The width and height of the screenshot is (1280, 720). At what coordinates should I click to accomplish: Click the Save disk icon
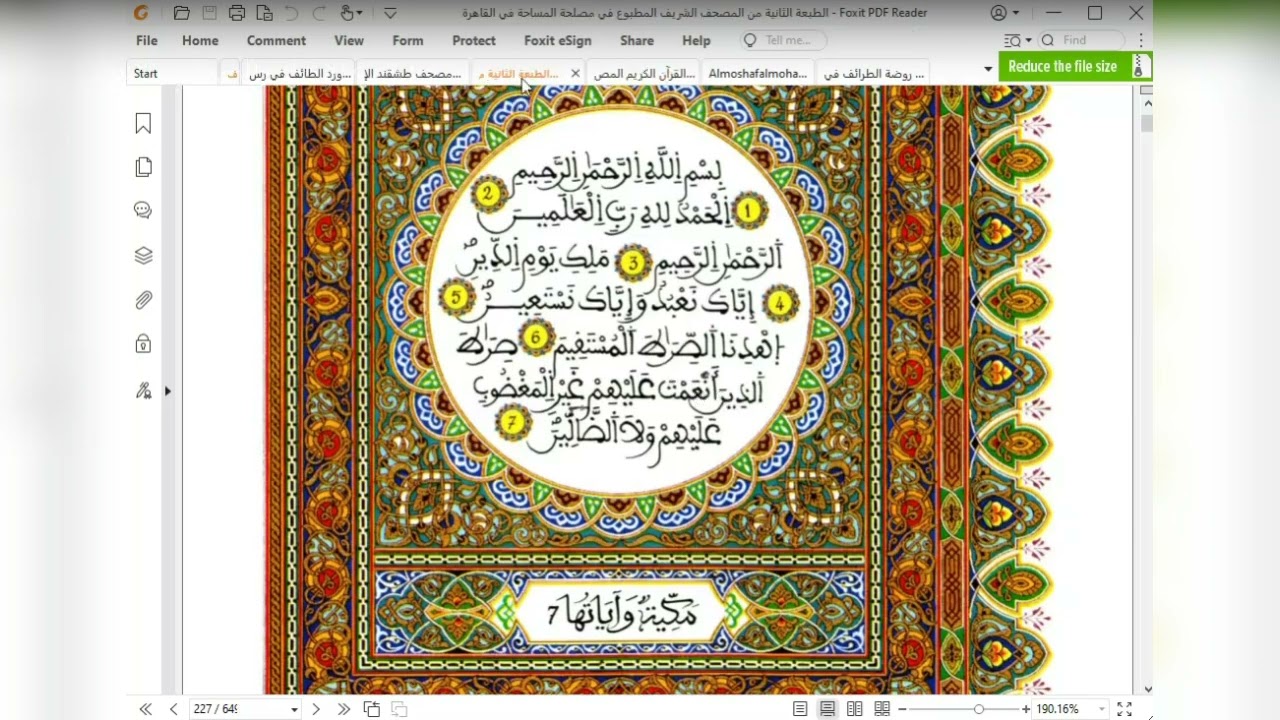click(x=210, y=13)
